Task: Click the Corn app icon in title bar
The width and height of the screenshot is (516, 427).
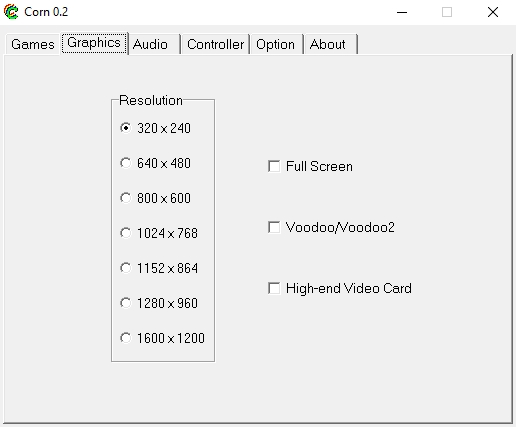Action: pos(11,12)
